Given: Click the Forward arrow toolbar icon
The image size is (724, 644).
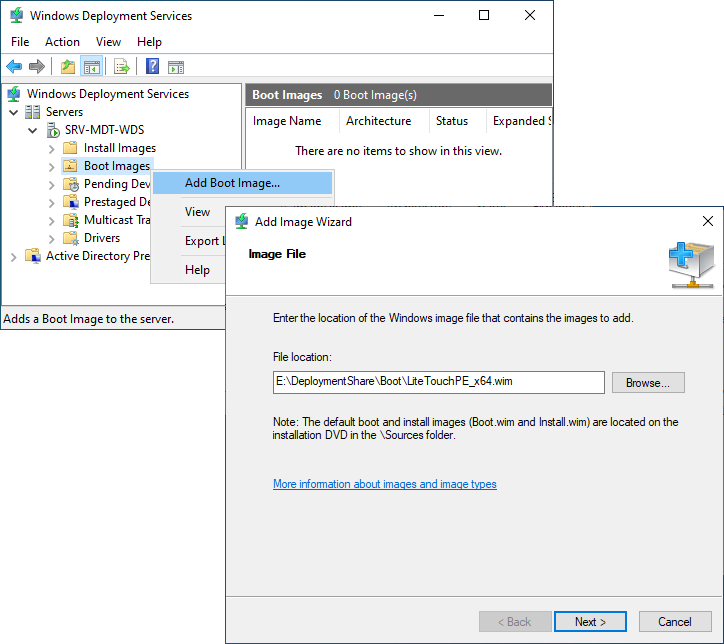Looking at the screenshot, I should [36, 66].
